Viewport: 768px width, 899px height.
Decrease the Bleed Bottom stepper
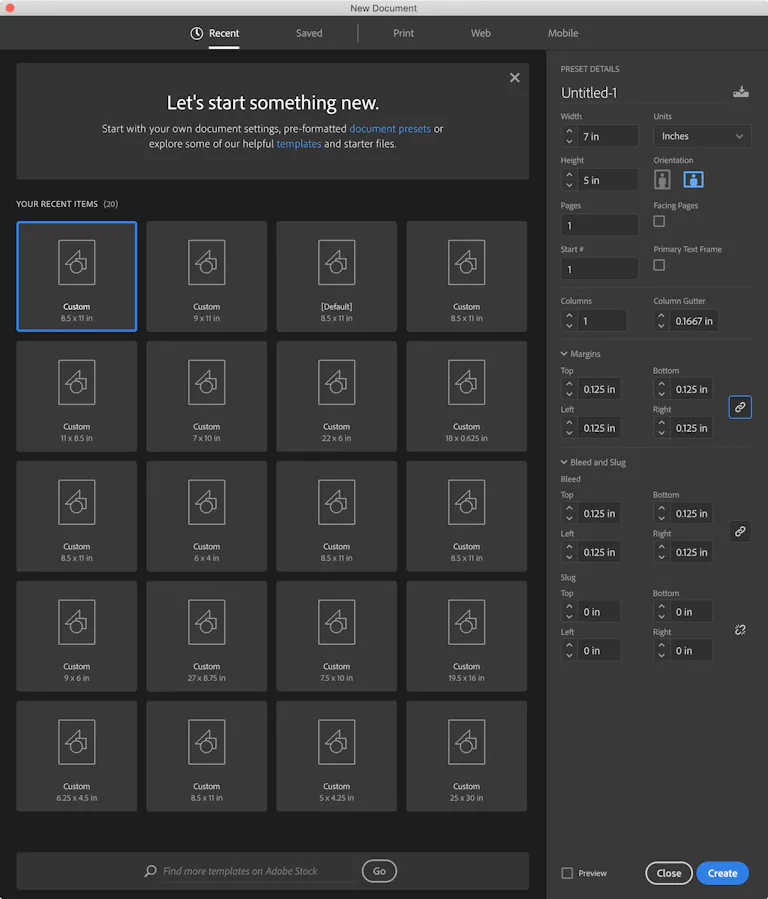tap(661, 518)
